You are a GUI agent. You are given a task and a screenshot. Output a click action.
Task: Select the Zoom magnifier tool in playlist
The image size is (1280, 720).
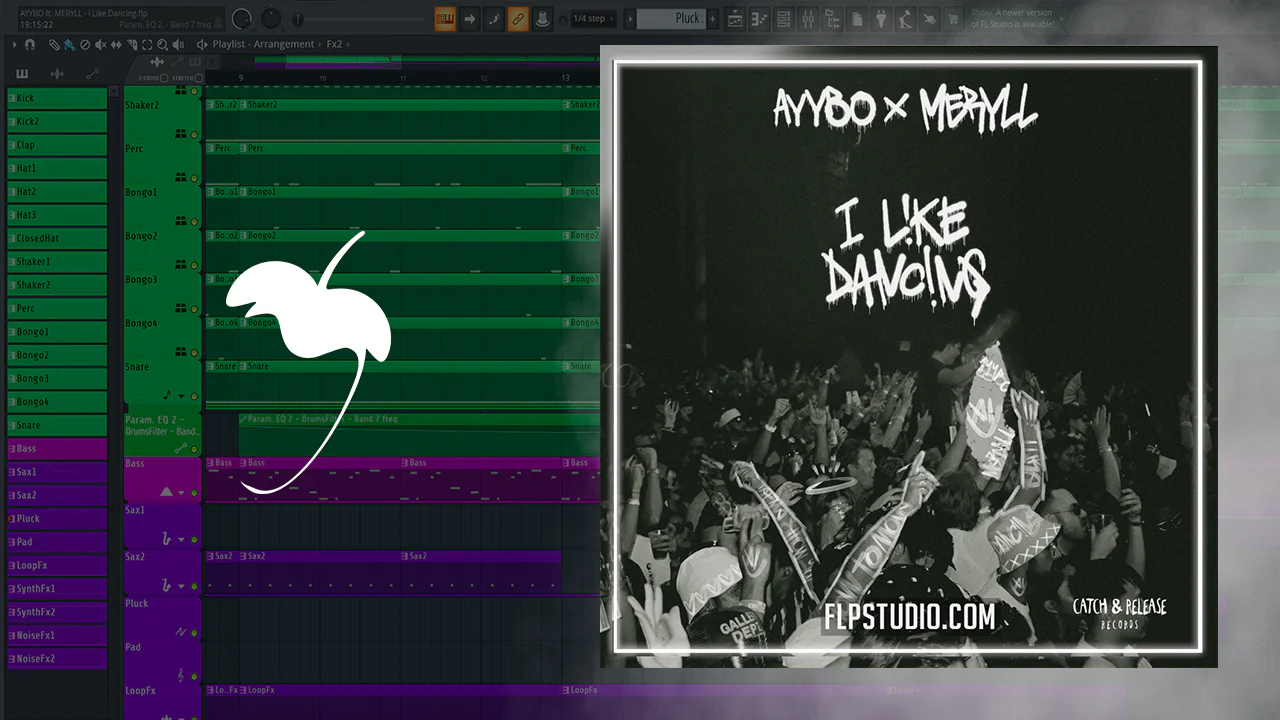coord(162,45)
